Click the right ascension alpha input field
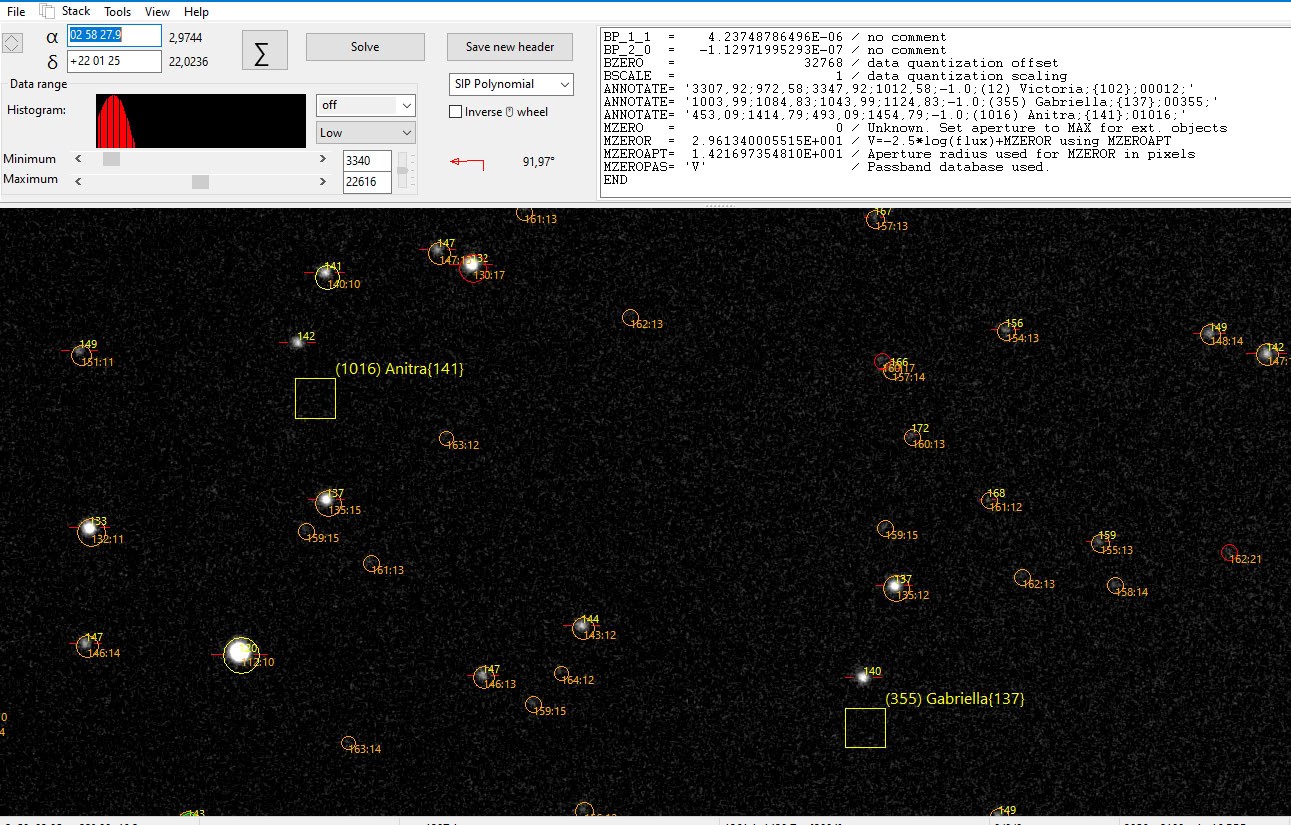Viewport: 1291px width, 825px height. pyautogui.click(x=114, y=35)
